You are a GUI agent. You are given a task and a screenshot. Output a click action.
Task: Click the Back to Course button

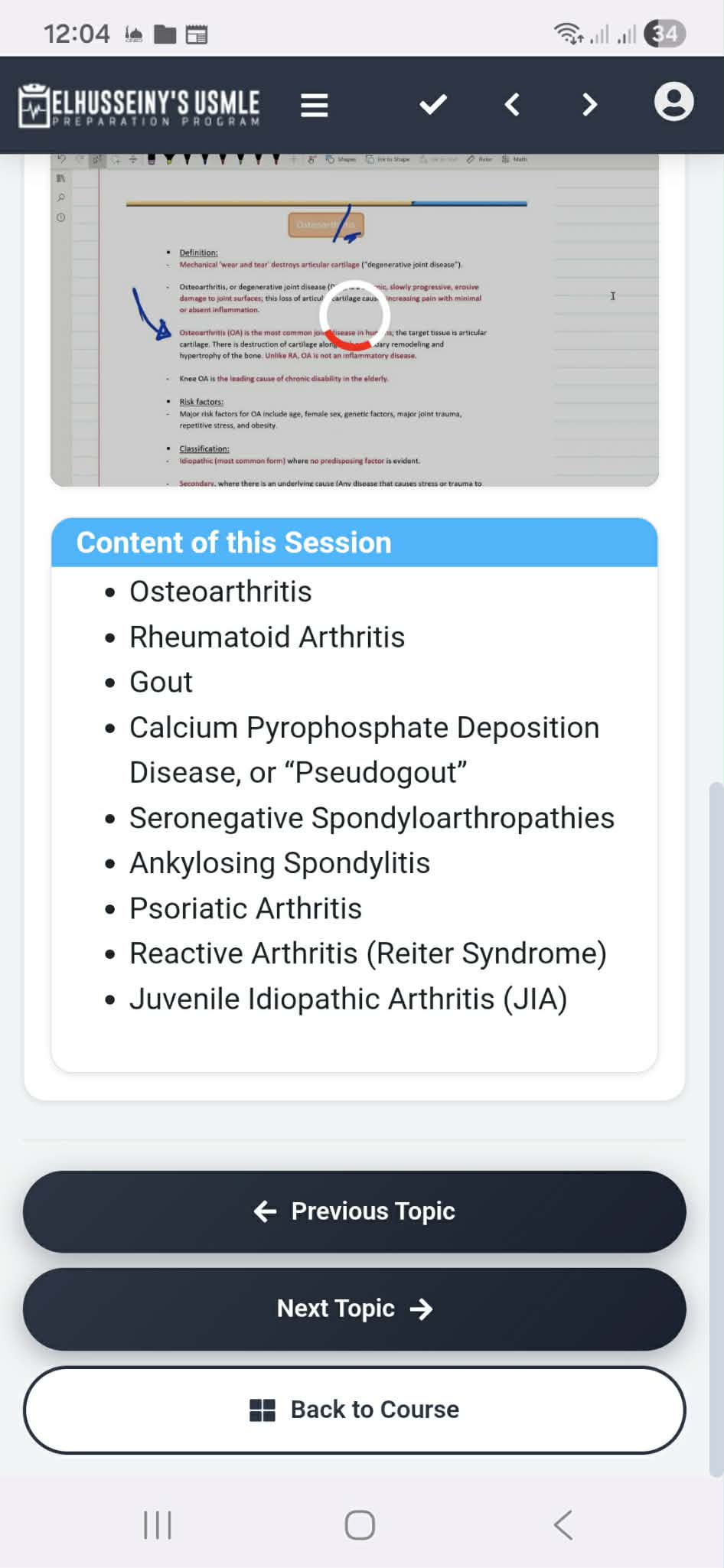tap(354, 1410)
